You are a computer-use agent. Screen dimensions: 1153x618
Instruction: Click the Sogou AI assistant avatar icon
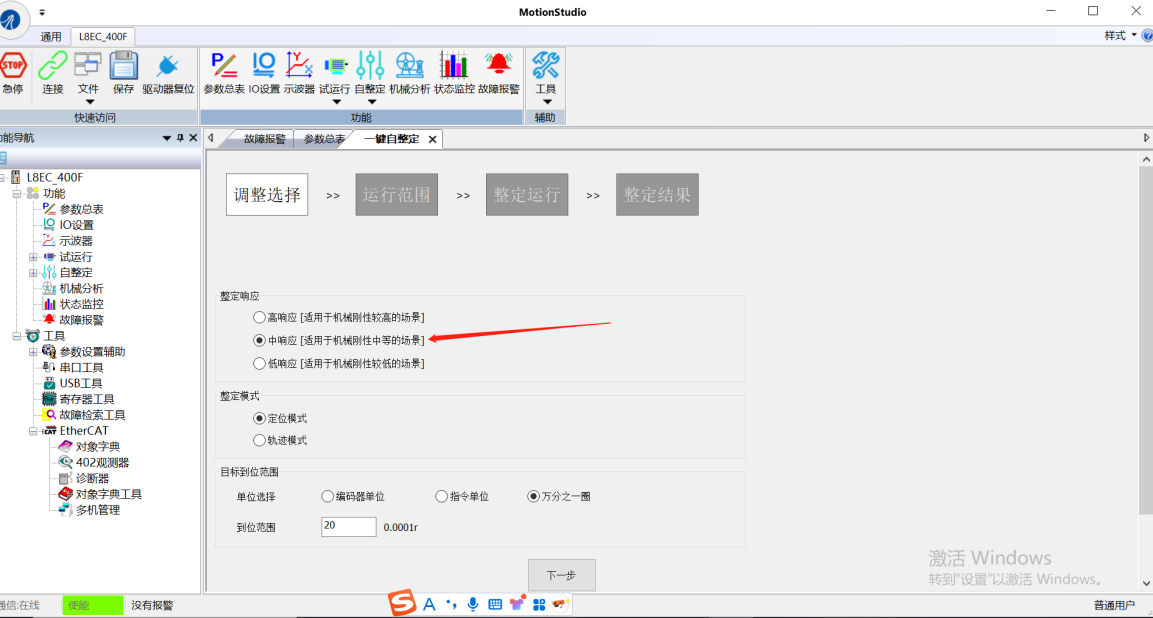(x=562, y=603)
